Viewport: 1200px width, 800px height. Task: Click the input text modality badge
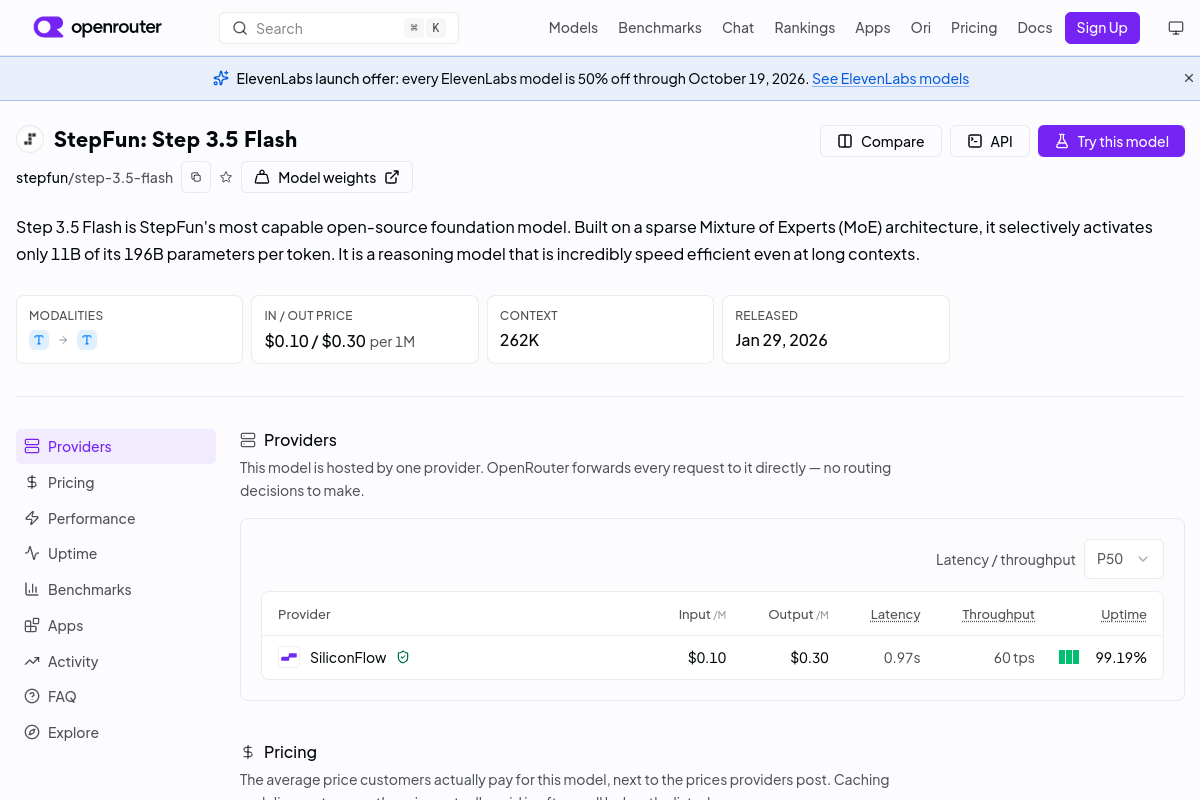pos(39,340)
